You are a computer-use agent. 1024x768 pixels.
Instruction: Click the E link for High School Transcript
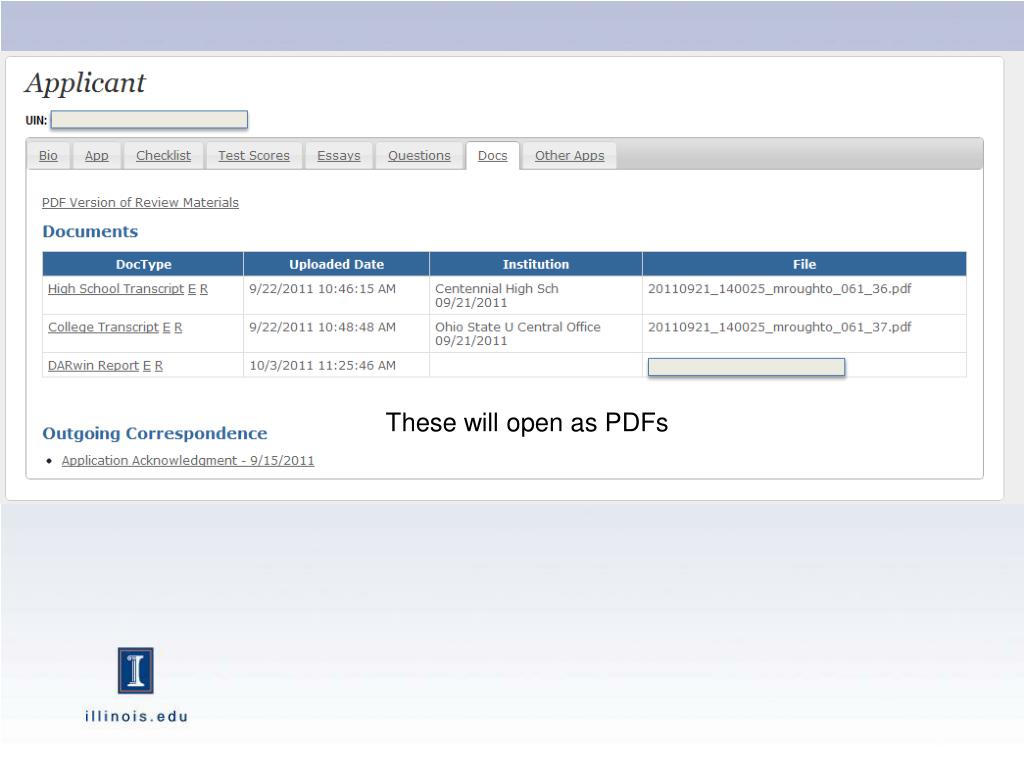pyautogui.click(x=192, y=289)
